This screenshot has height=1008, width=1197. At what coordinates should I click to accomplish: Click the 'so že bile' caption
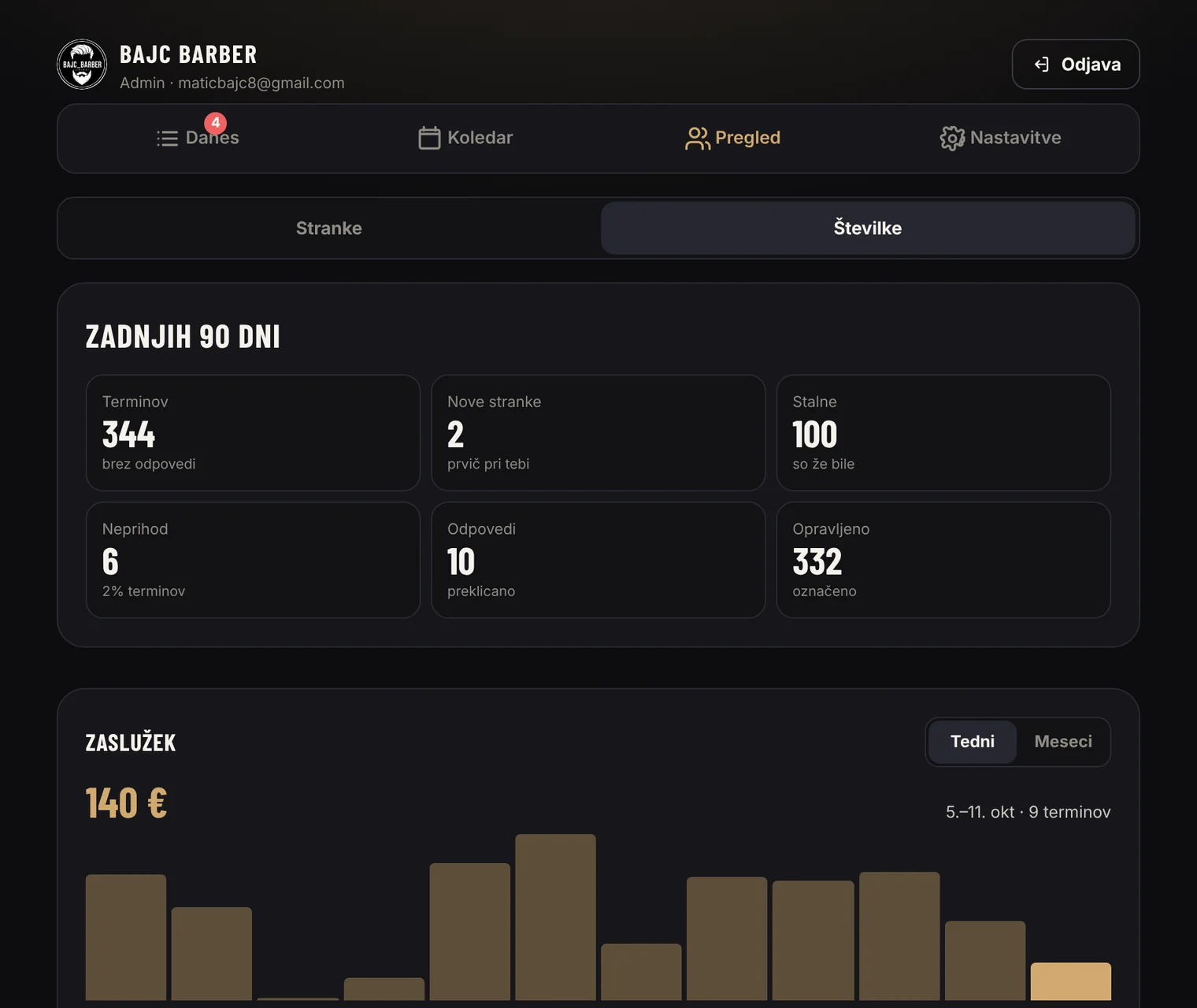click(824, 464)
